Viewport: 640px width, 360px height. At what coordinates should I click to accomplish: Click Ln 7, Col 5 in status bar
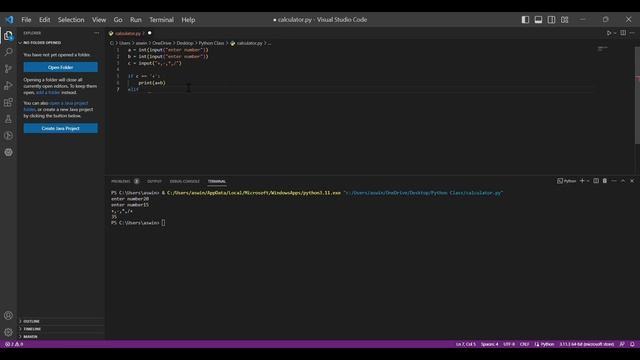click(466, 344)
